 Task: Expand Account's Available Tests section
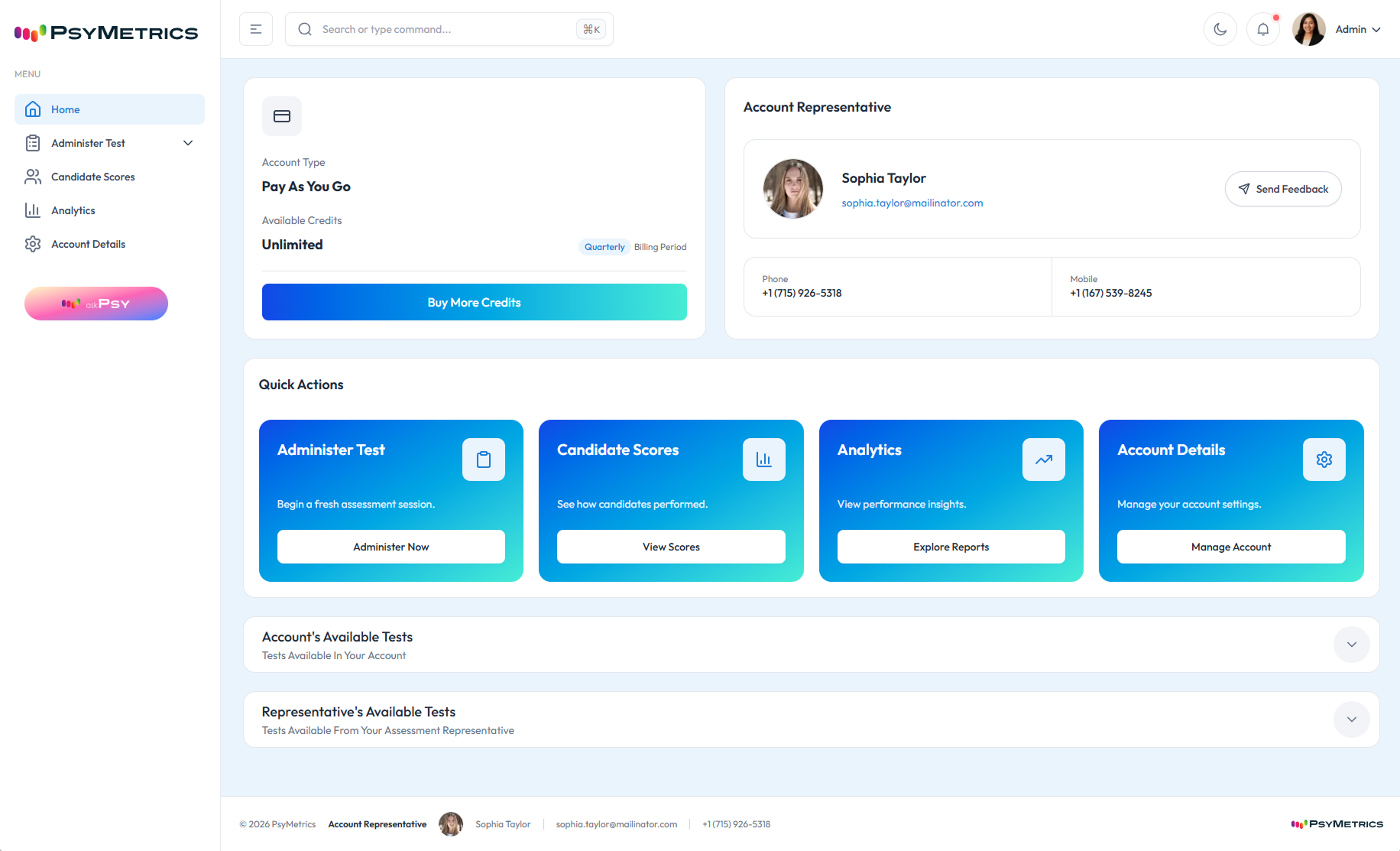click(1351, 645)
